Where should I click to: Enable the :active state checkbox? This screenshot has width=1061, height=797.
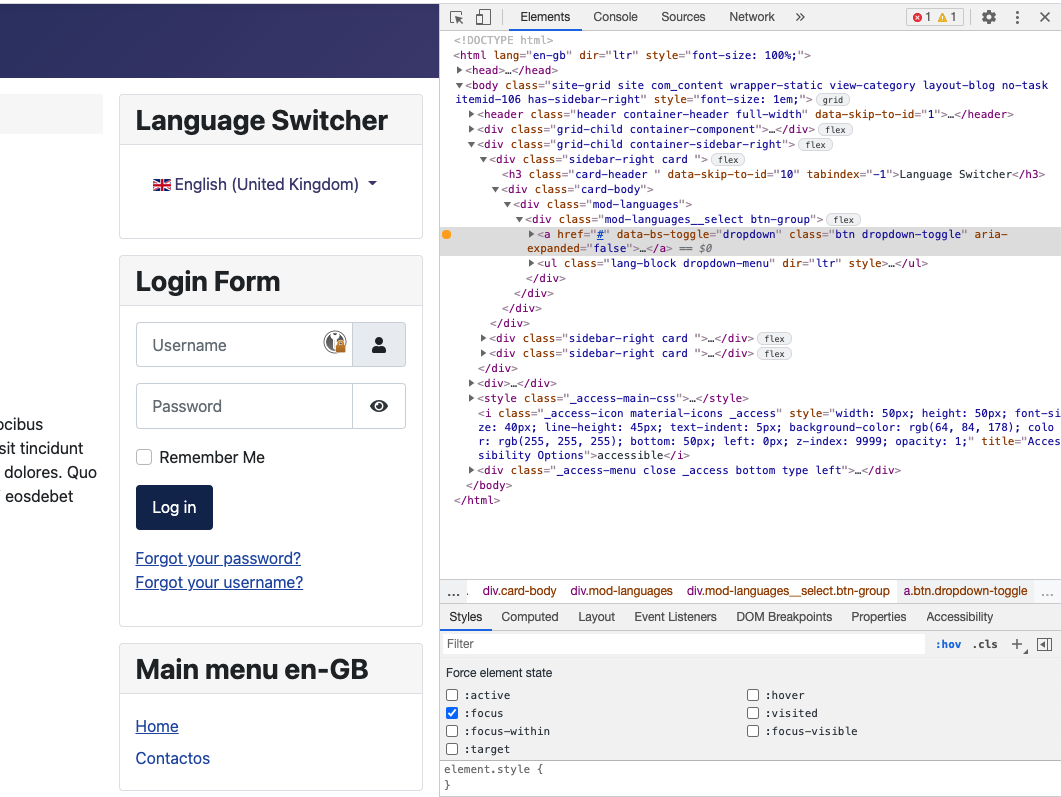point(452,695)
